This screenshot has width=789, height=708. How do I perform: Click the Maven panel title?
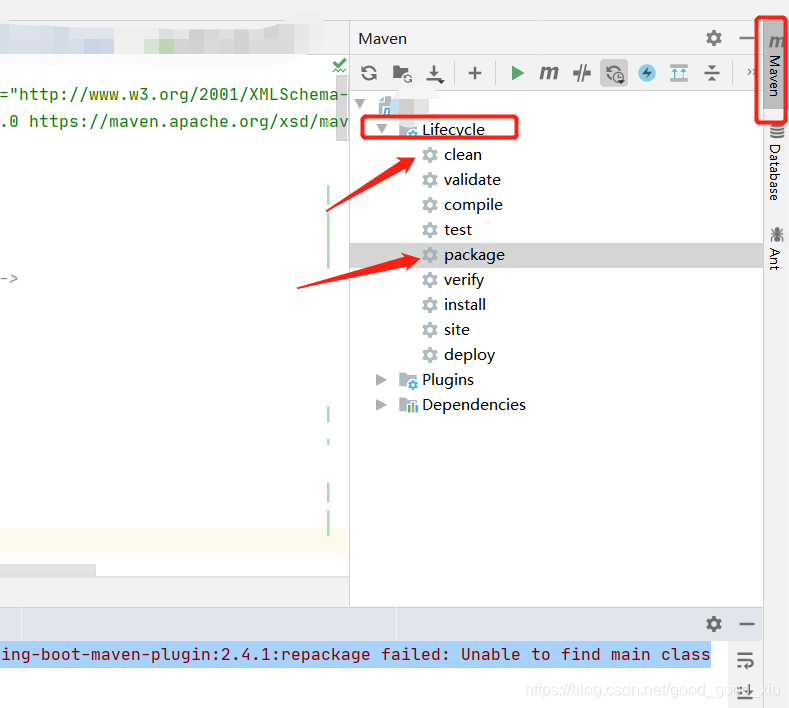pos(382,39)
